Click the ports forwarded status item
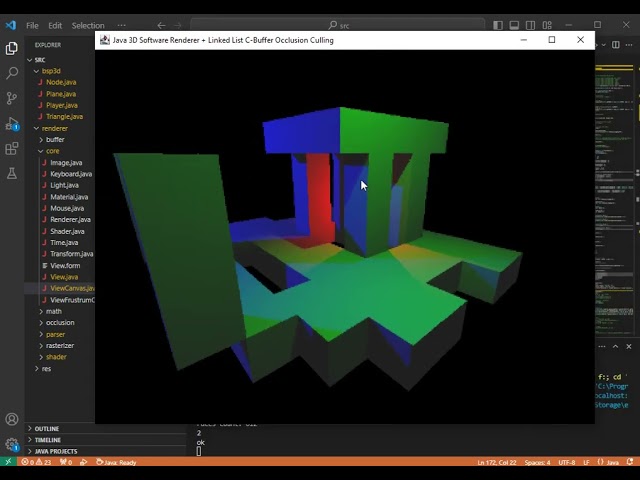Screen dimensions: 640x480 (66, 462)
